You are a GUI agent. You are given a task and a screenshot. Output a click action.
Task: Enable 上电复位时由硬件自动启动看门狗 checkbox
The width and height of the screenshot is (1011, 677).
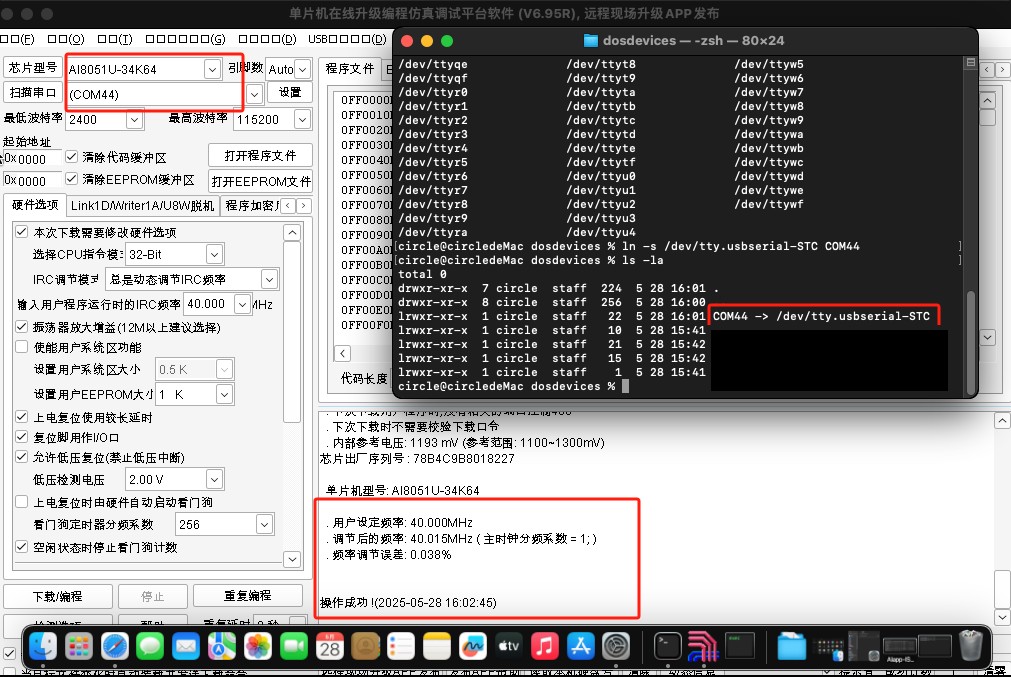pyautogui.click(x=22, y=502)
